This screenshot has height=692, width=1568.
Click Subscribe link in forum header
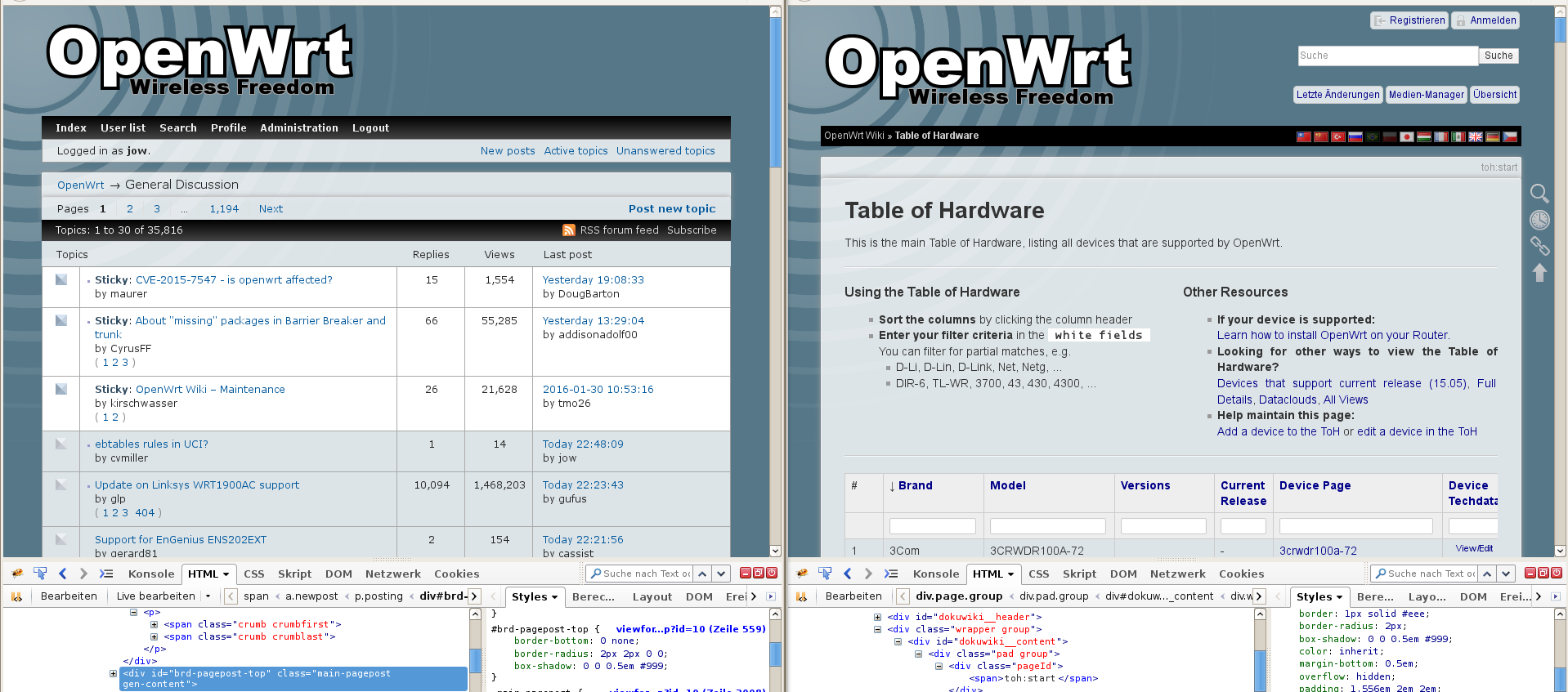(692, 230)
